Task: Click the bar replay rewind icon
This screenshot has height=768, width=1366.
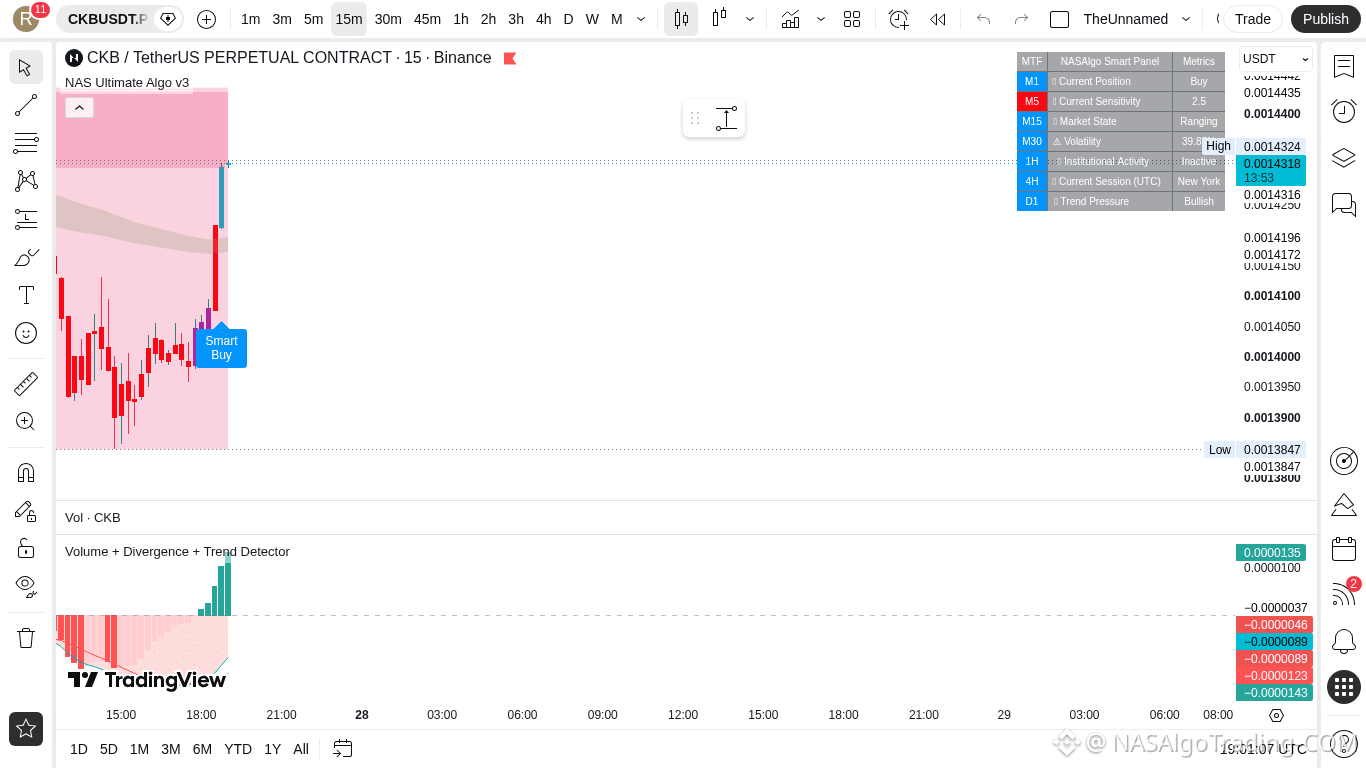Action: (937, 19)
